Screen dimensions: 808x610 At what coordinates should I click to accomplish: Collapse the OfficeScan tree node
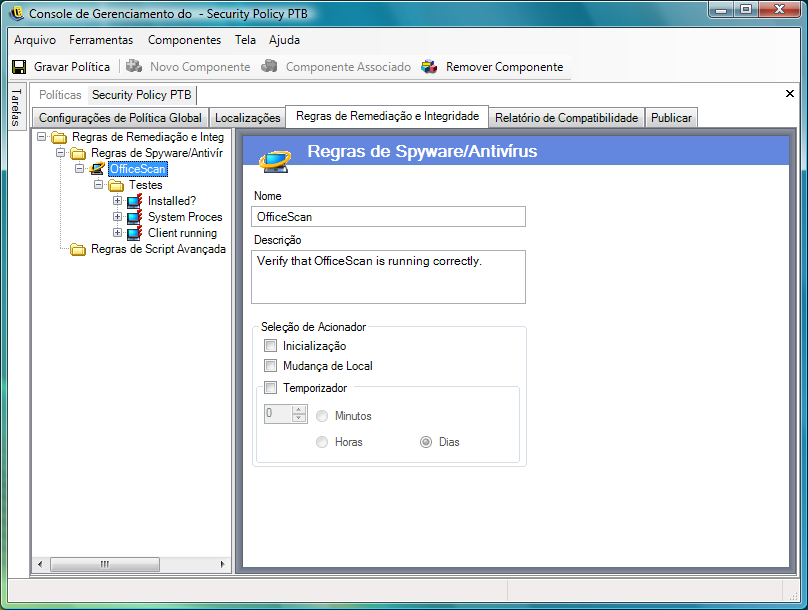click(x=79, y=168)
